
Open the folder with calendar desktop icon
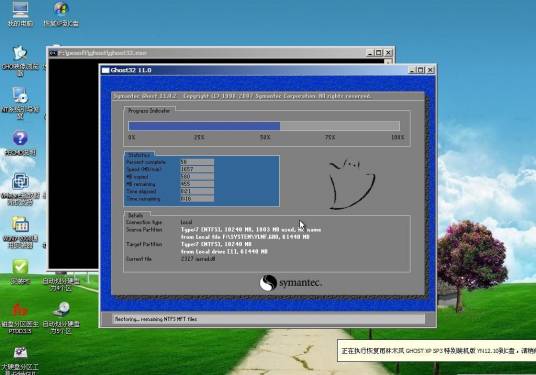pyautogui.click(x=20, y=232)
